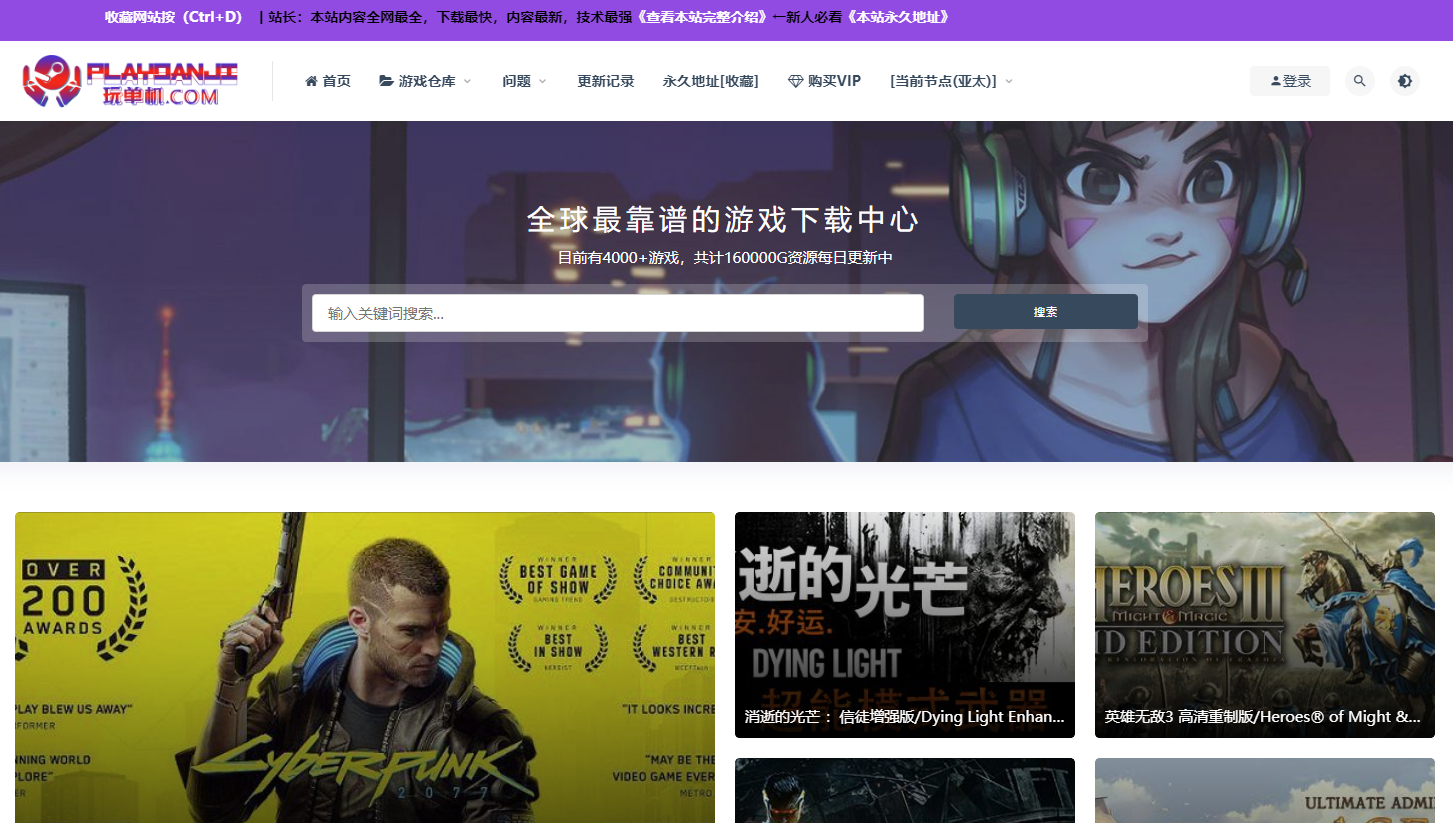Viewport: 1453px width, 823px height.
Task: Click the 收藏网站按（Ctrl+D） banner text
Action: (x=174, y=17)
